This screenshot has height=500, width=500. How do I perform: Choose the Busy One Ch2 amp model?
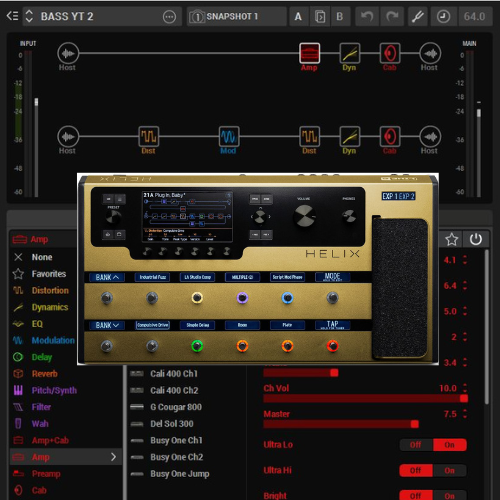[177, 457]
